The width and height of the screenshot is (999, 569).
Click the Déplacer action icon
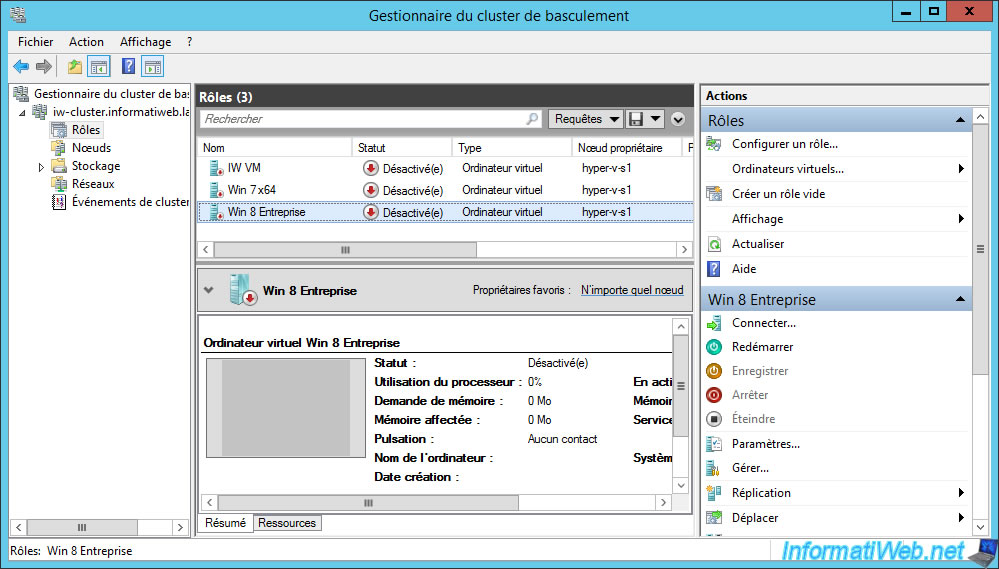(x=714, y=517)
